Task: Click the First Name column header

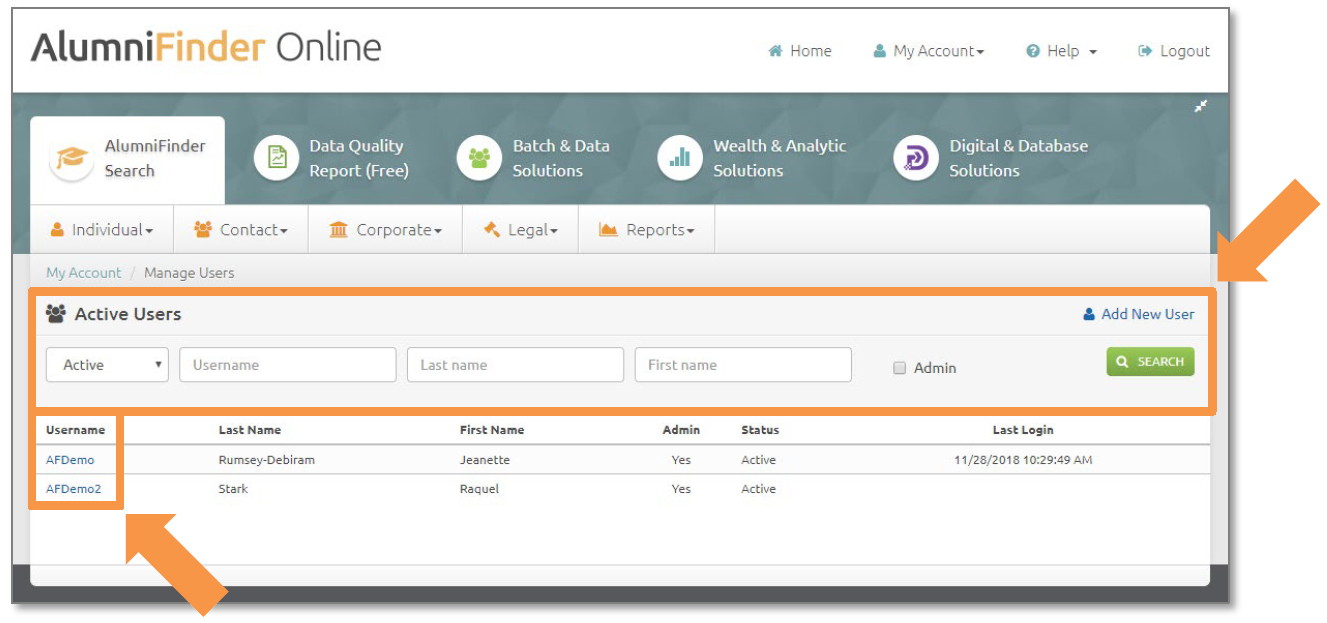Action: [492, 430]
